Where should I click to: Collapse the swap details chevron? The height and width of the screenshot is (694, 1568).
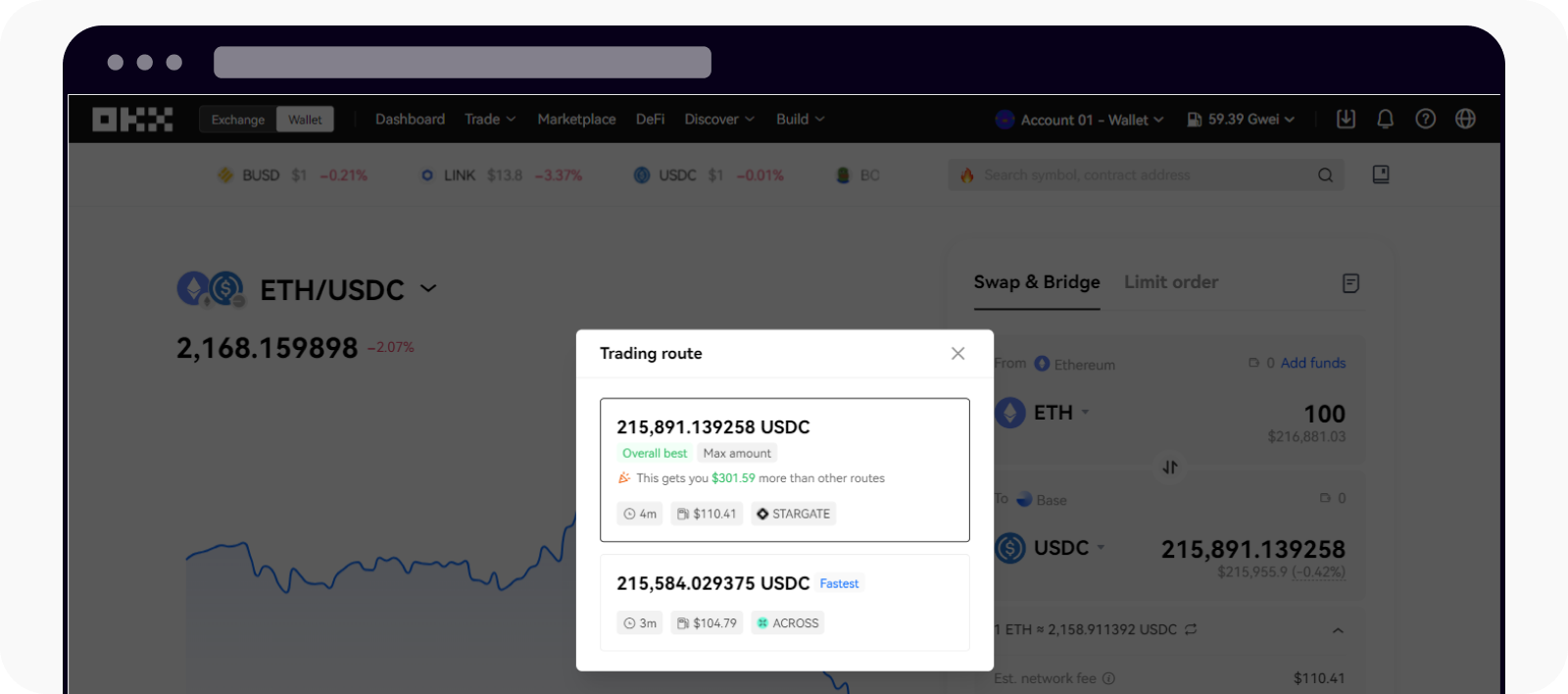1338,630
